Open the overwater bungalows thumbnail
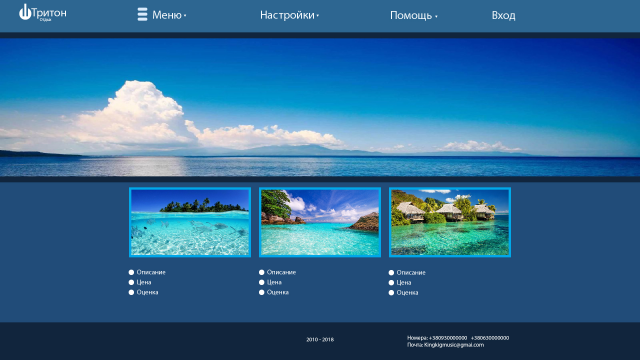This screenshot has width=640, height=360. click(x=450, y=222)
